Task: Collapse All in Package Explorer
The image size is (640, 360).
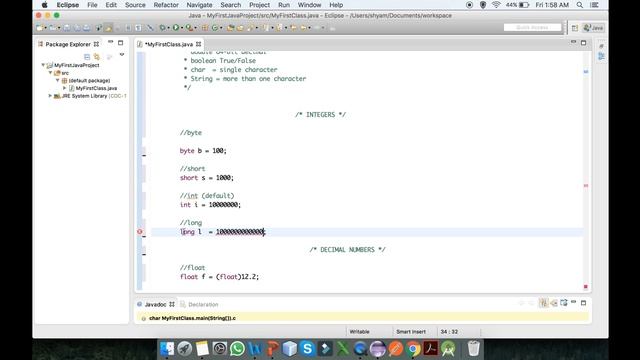Action: [x=87, y=57]
